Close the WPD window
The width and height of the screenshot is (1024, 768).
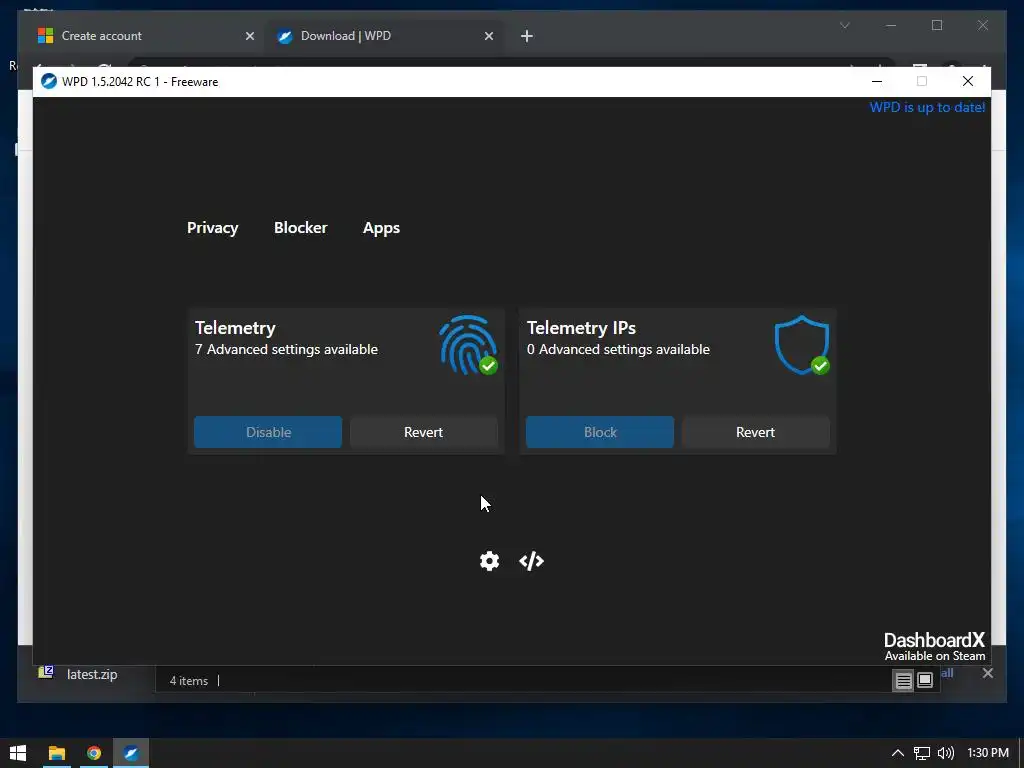point(968,82)
